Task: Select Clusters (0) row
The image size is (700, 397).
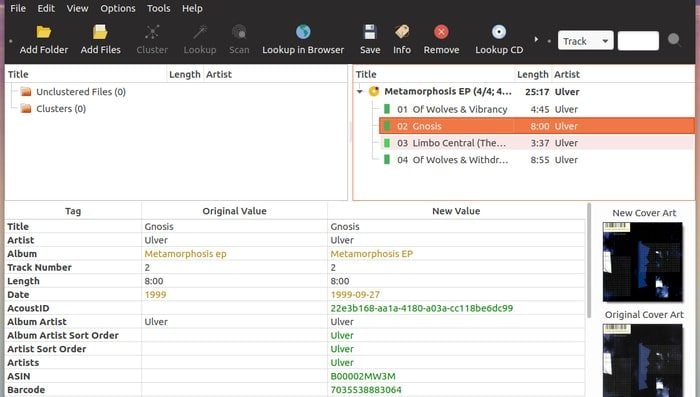Action: 61,109
